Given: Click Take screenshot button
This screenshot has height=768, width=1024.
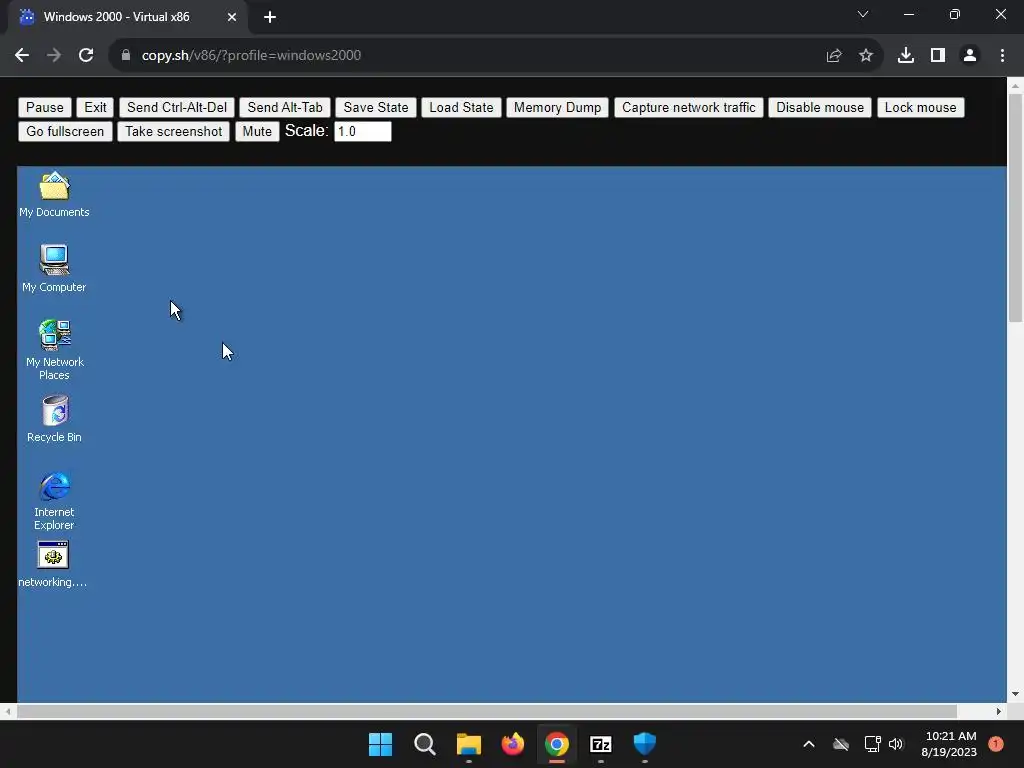Looking at the screenshot, I should (x=174, y=131).
